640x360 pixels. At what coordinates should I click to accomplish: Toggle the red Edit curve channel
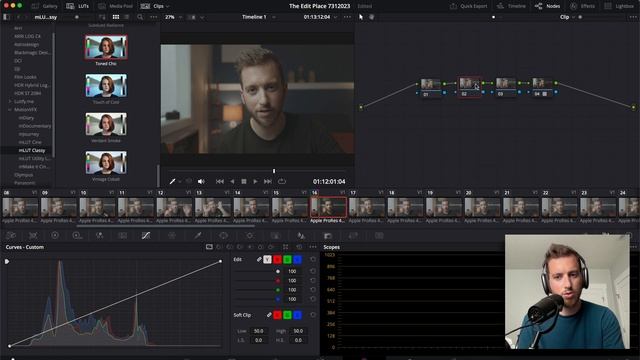coord(278,259)
